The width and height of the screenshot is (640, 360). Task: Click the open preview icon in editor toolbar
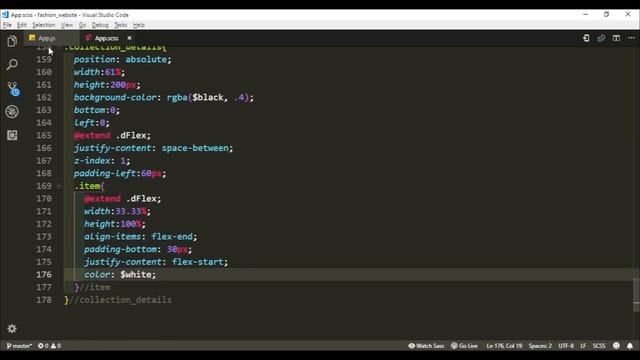(601, 38)
